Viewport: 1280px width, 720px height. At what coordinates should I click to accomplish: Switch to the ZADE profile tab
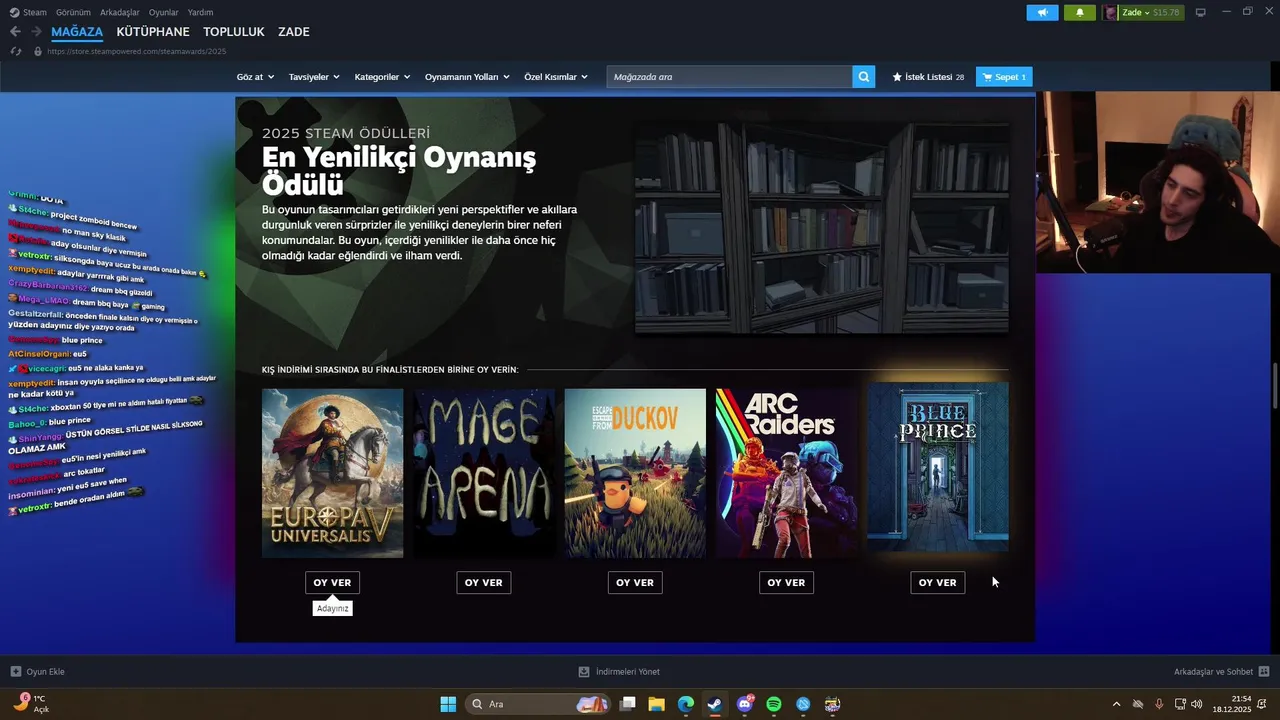click(294, 32)
